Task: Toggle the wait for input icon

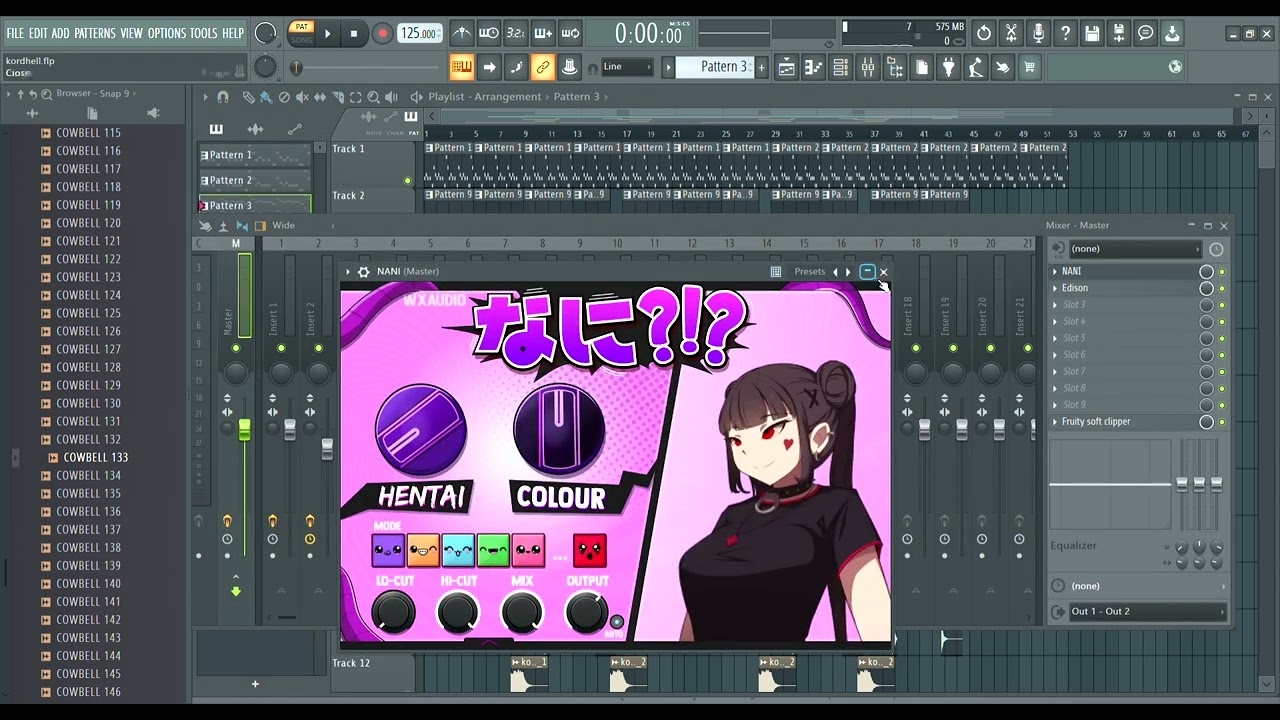Action: [488, 33]
